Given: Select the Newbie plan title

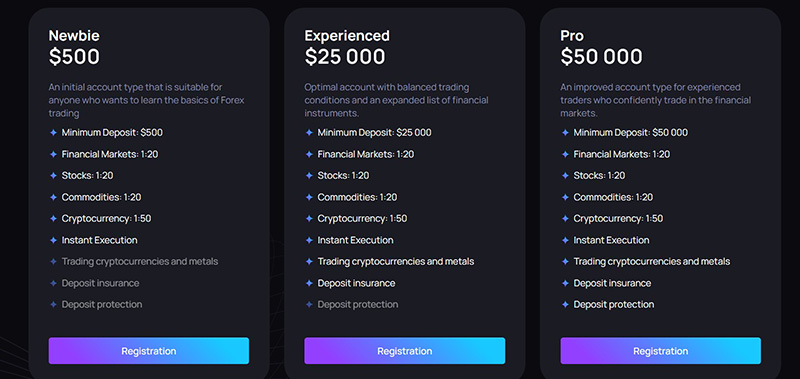Looking at the screenshot, I should [74, 35].
